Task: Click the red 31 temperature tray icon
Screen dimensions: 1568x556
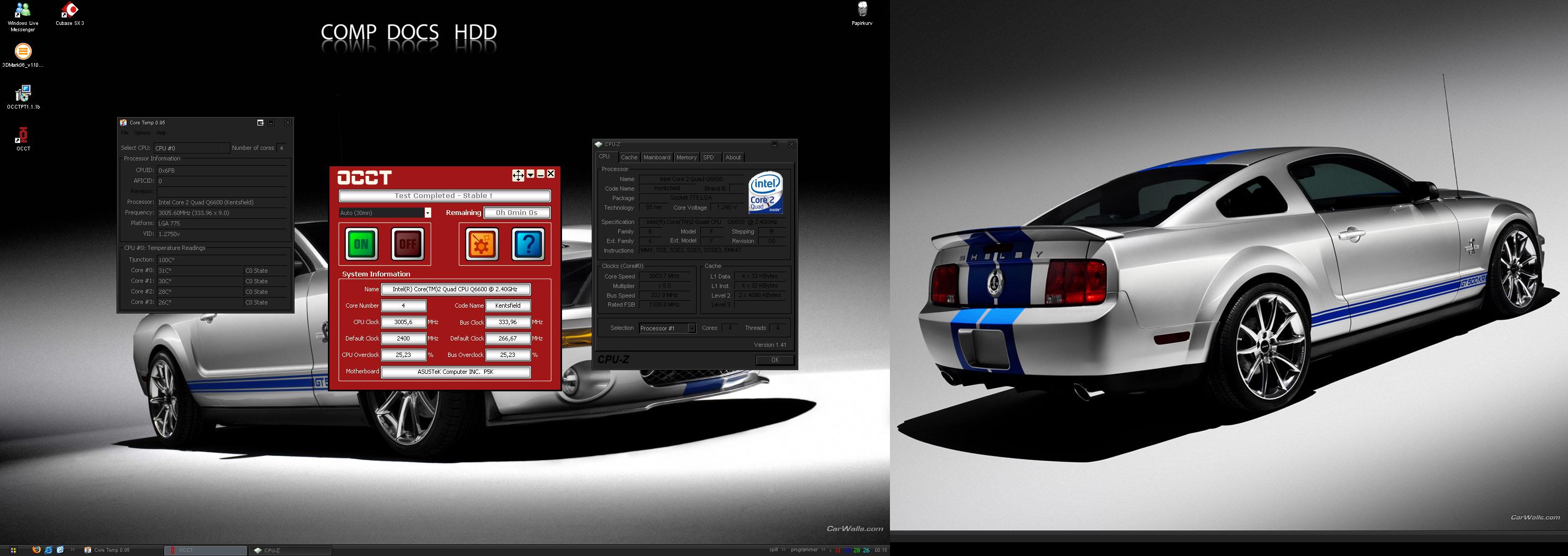Action: click(838, 551)
